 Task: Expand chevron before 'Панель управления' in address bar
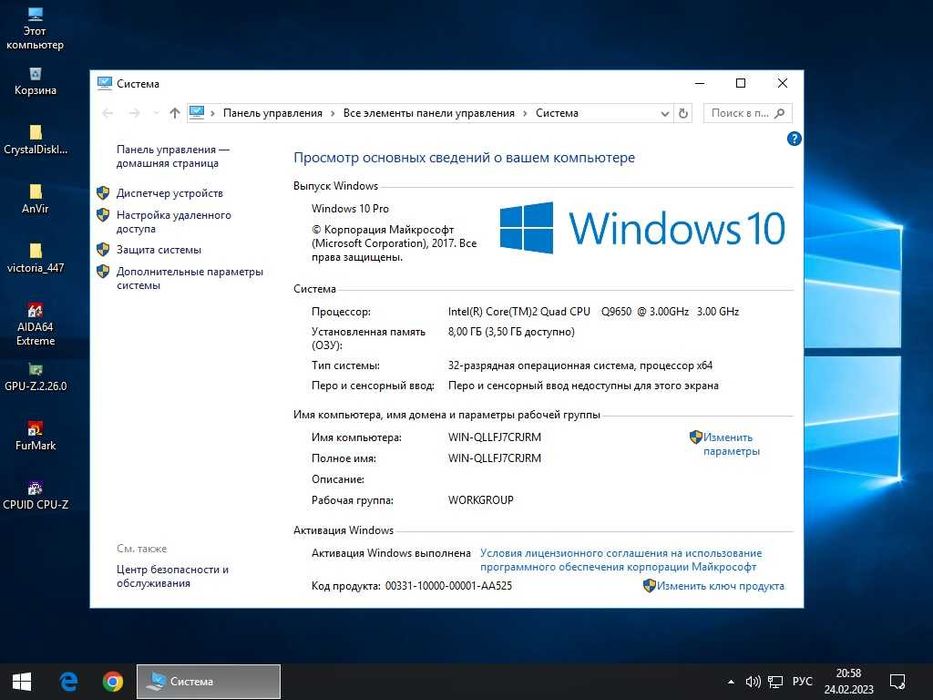(212, 113)
